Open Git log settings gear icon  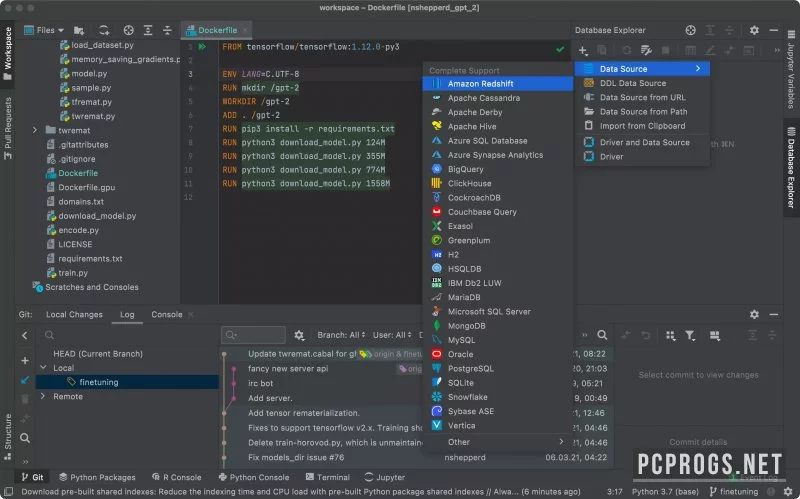pyautogui.click(x=299, y=335)
